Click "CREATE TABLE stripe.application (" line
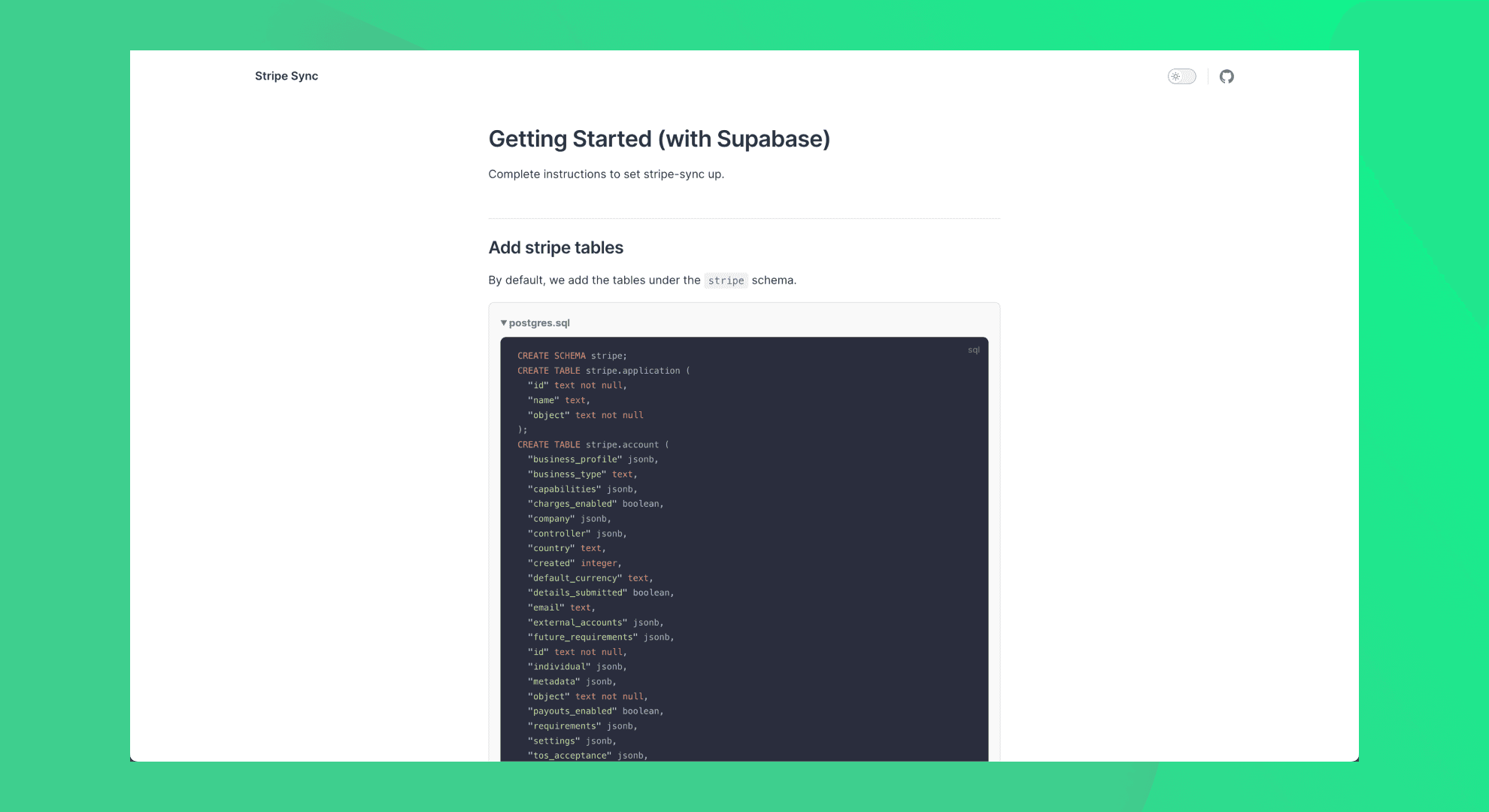This screenshot has width=1489, height=812. coord(604,371)
